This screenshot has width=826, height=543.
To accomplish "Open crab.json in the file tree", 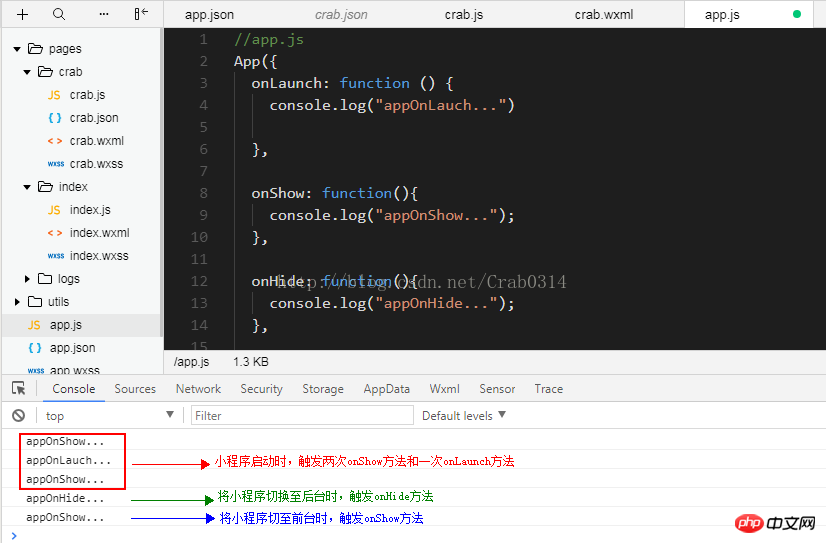I will [94, 118].
